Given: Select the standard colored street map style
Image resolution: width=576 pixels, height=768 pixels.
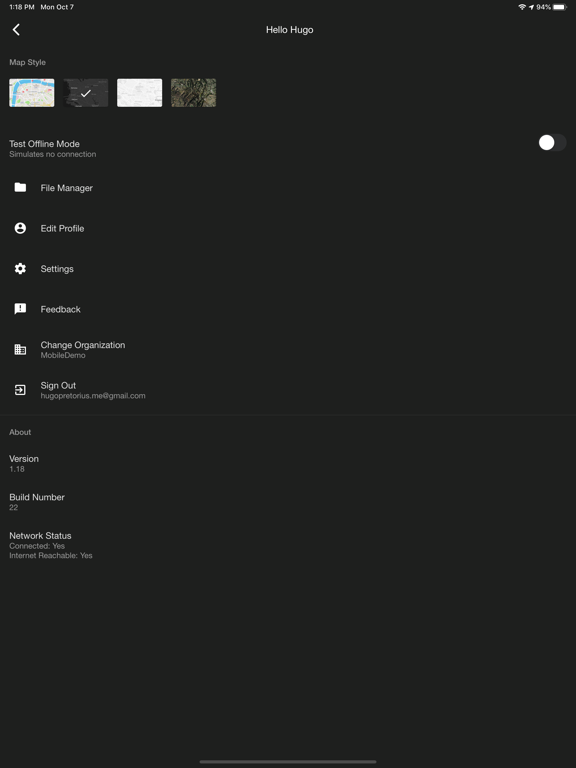Looking at the screenshot, I should pyautogui.click(x=32, y=93).
